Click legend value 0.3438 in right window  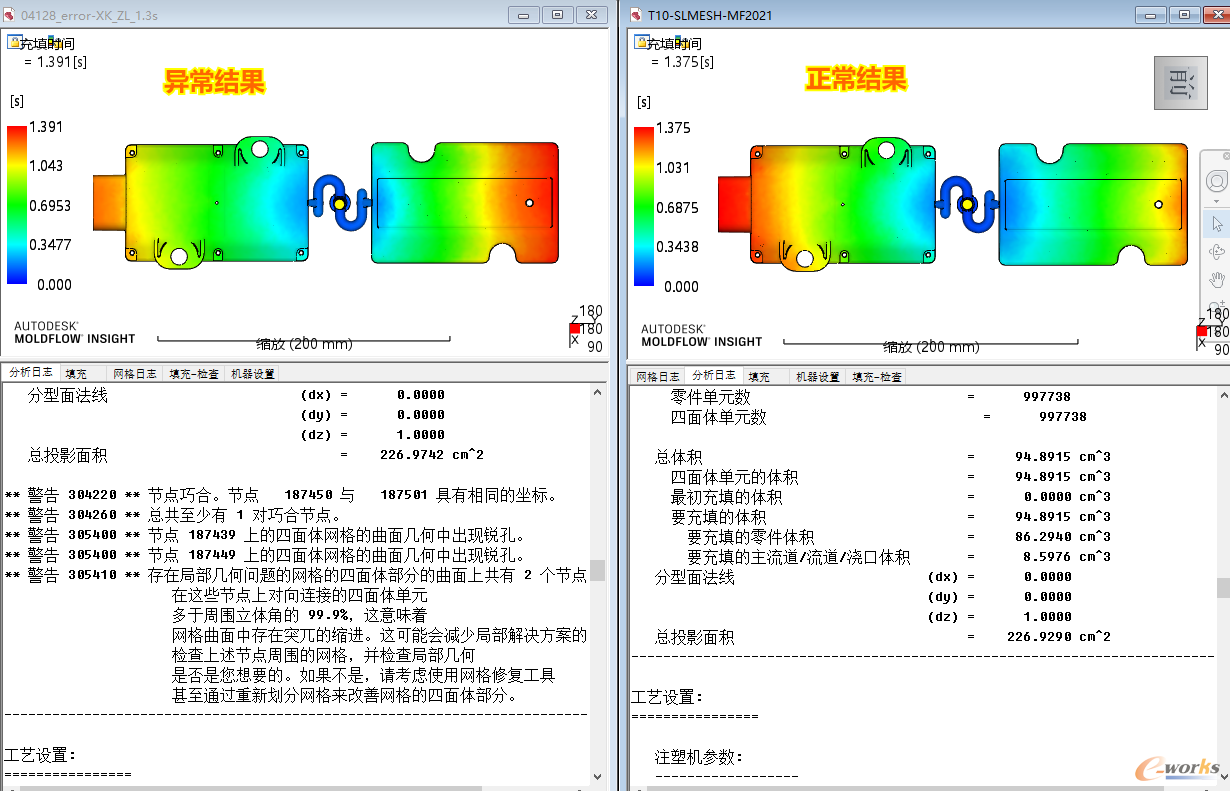point(677,247)
